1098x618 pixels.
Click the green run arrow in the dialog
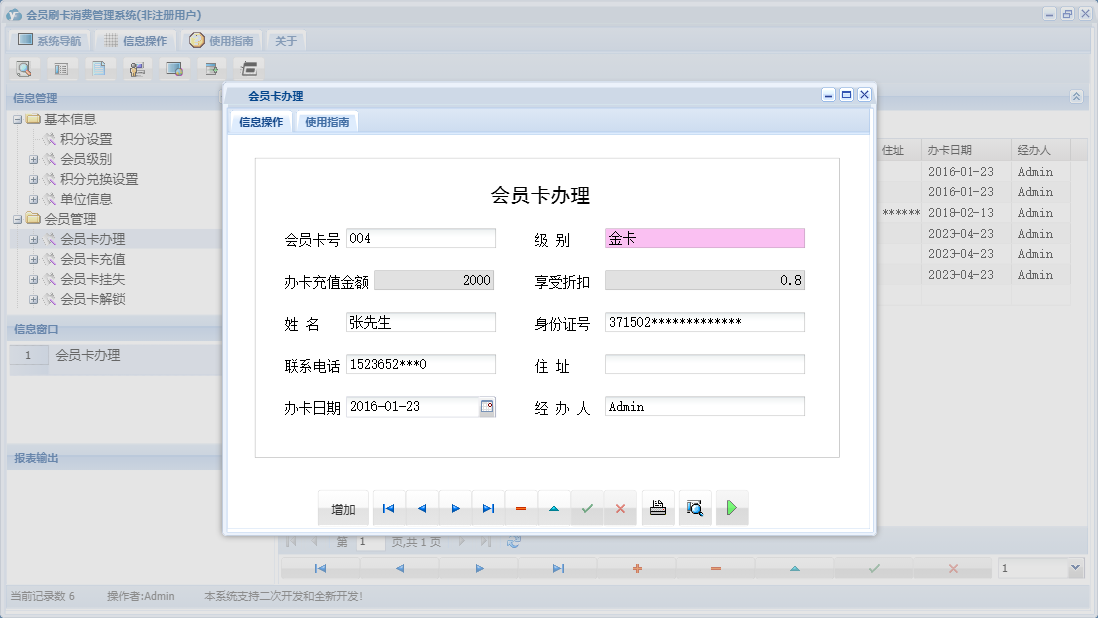pyautogui.click(x=732, y=507)
